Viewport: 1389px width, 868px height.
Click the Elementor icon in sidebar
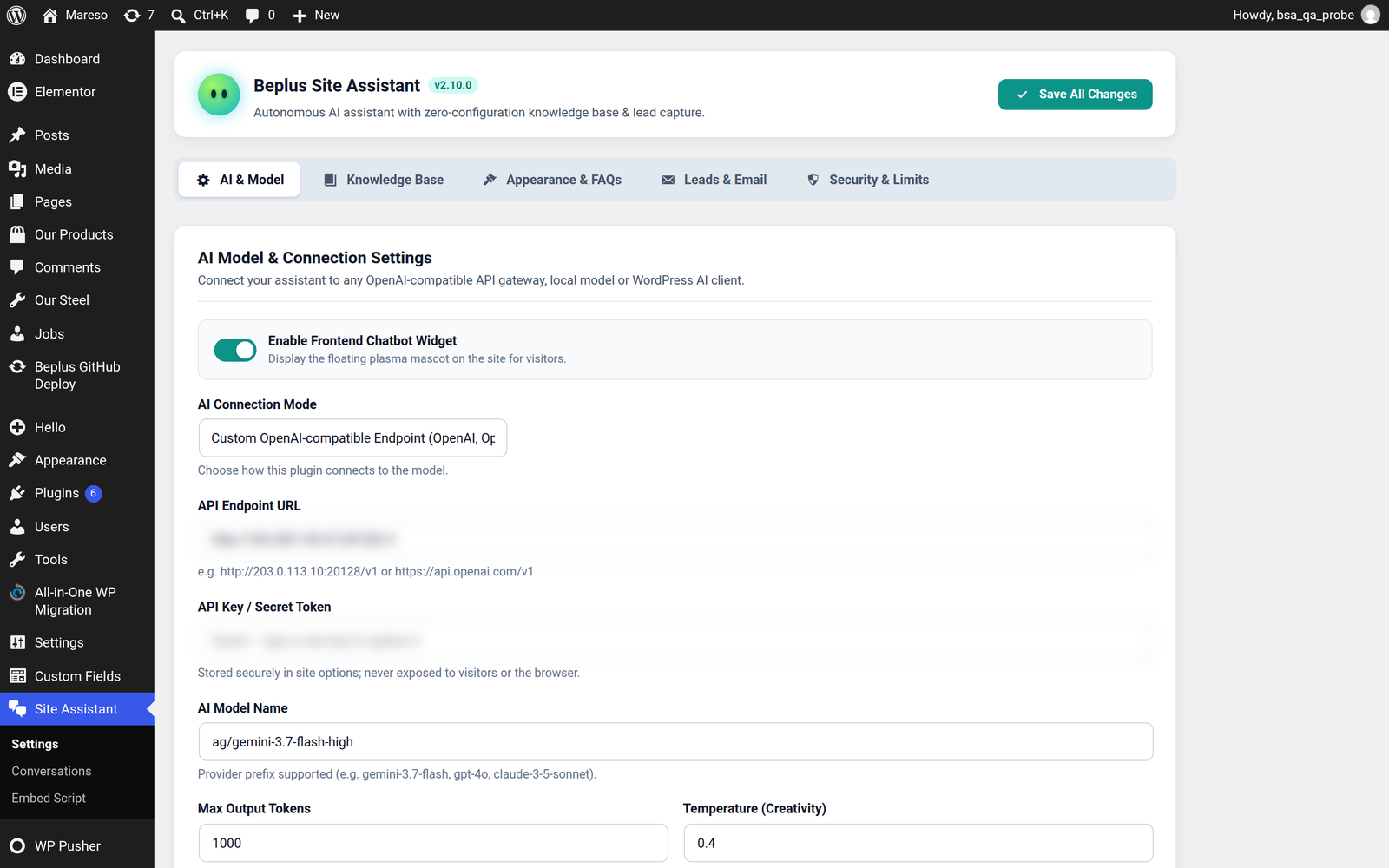pos(17,92)
